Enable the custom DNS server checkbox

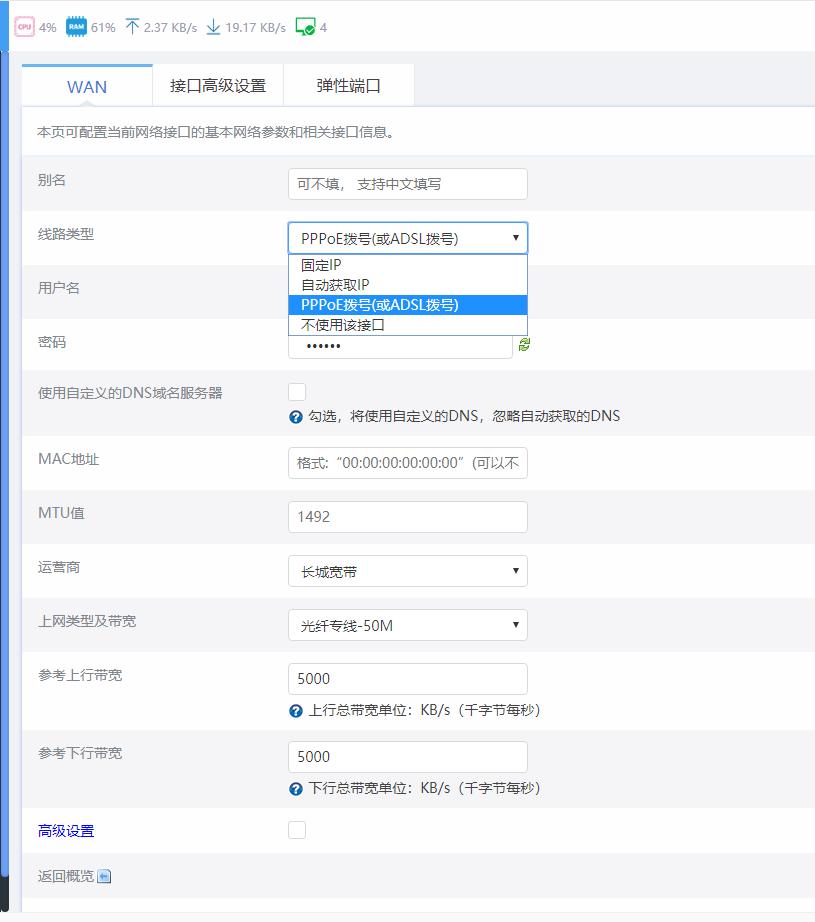297,392
